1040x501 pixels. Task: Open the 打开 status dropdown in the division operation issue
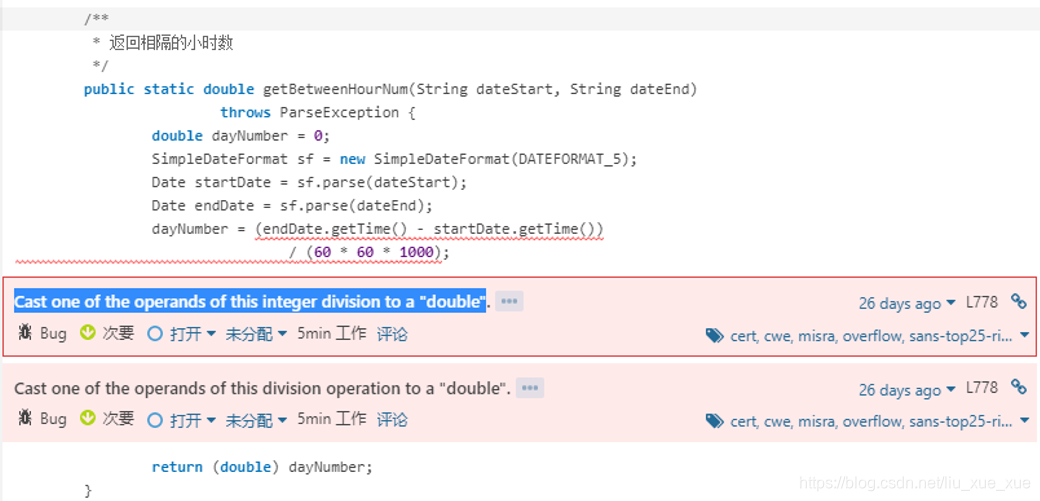click(x=182, y=420)
